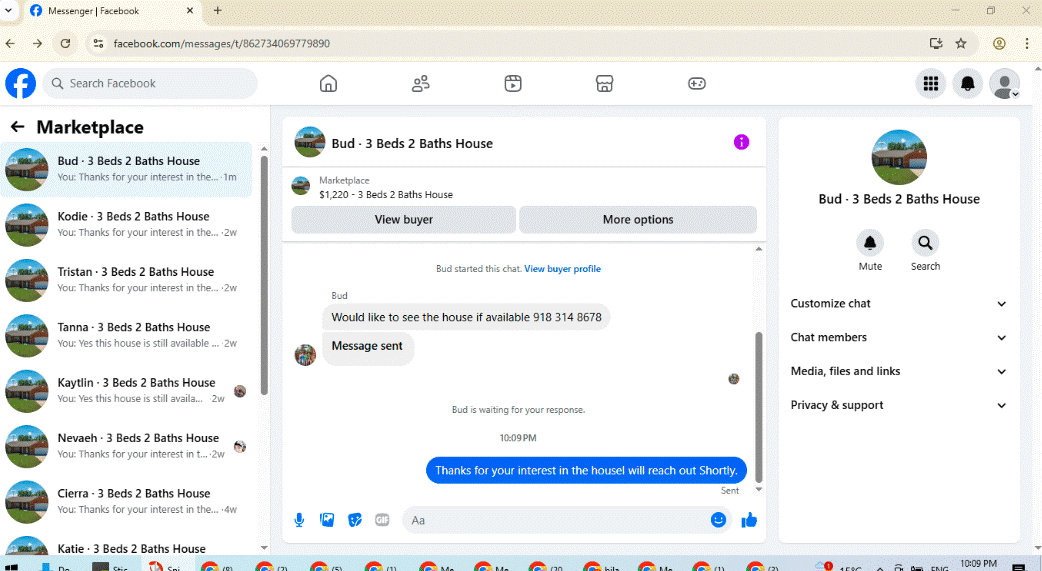
Task: Open conversation info purple icon
Action: coord(741,142)
